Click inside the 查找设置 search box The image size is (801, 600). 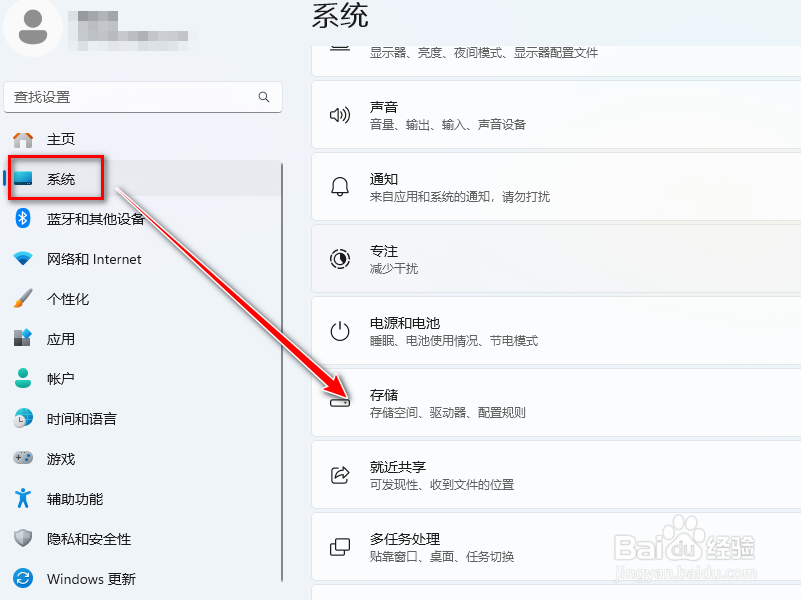click(x=140, y=97)
